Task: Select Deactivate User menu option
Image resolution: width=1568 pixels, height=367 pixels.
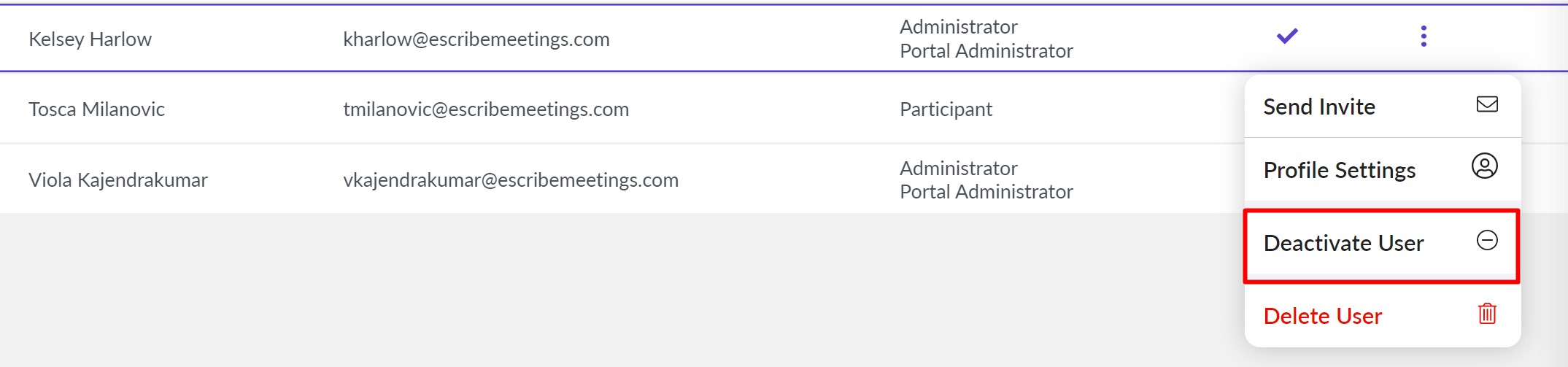Action: point(1343,243)
